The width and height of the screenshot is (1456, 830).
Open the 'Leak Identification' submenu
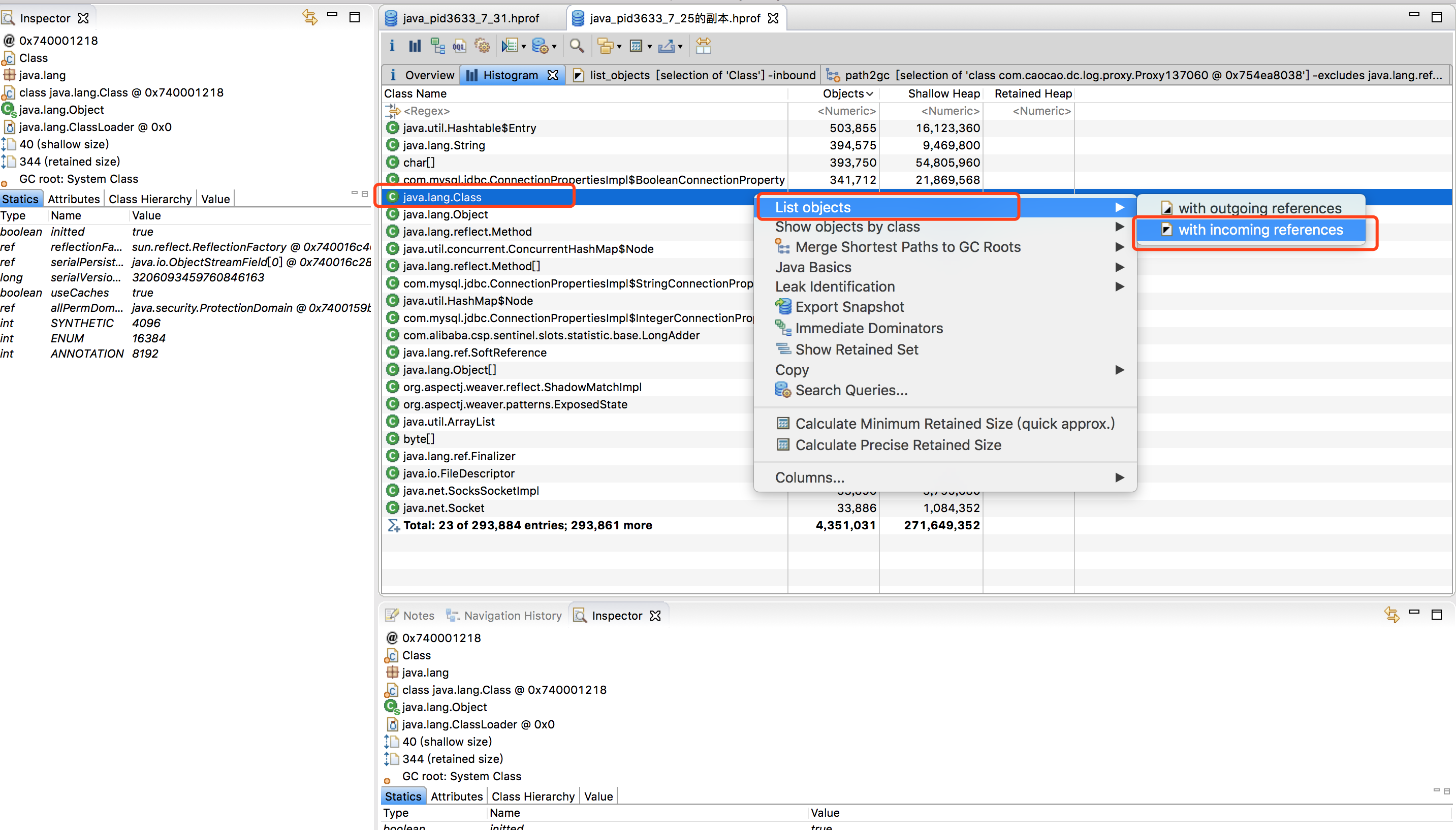[x=944, y=286]
